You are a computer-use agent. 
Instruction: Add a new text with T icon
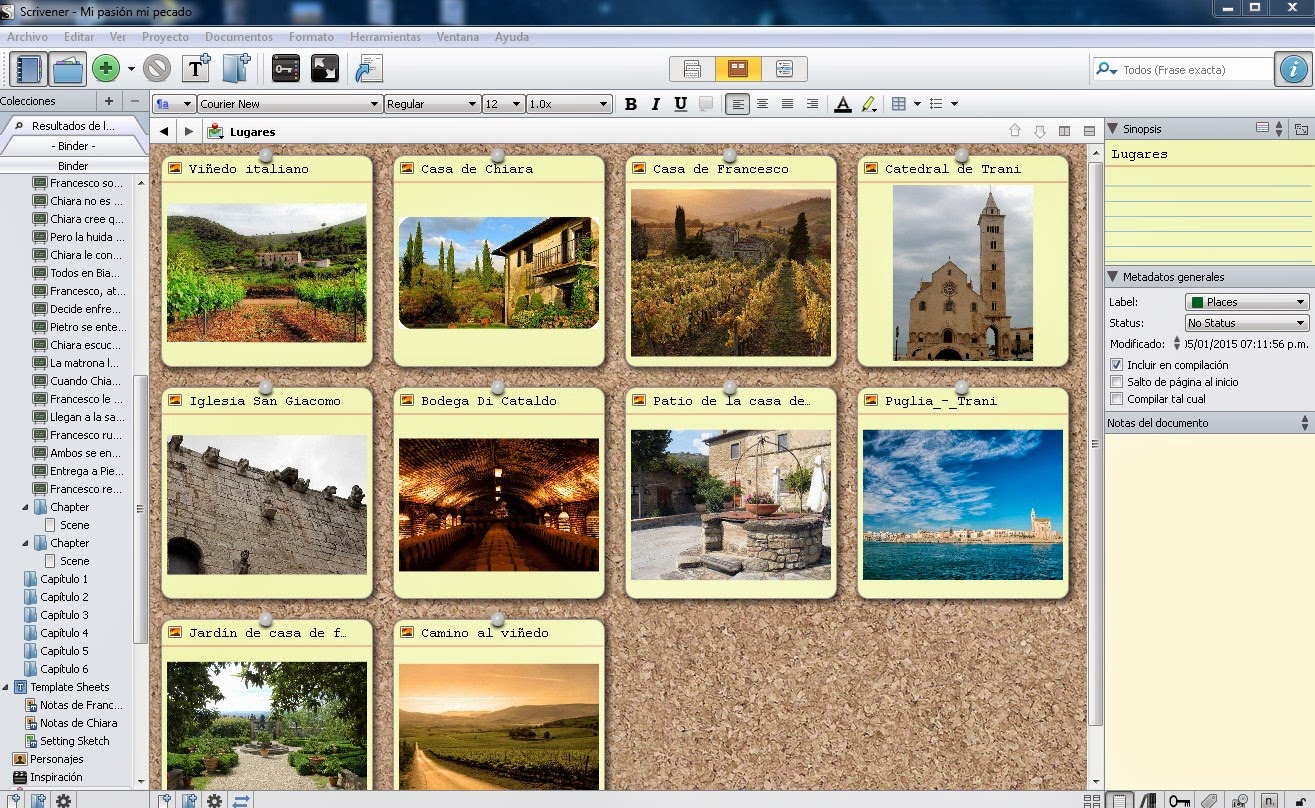(x=196, y=69)
